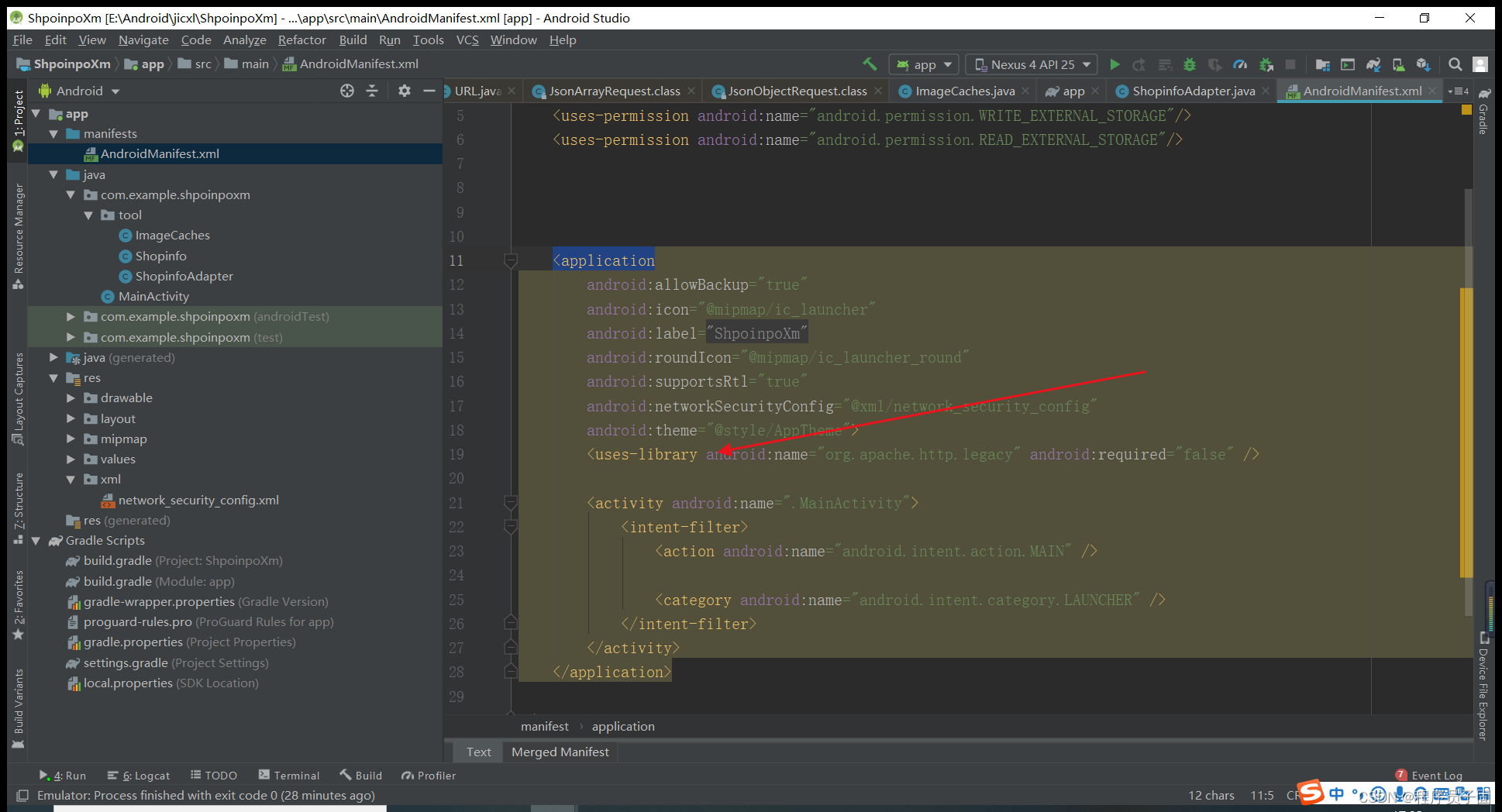Click Apply Changes and Restart Activity icon
Screen dimensions: 1502x812
click(x=1139, y=64)
